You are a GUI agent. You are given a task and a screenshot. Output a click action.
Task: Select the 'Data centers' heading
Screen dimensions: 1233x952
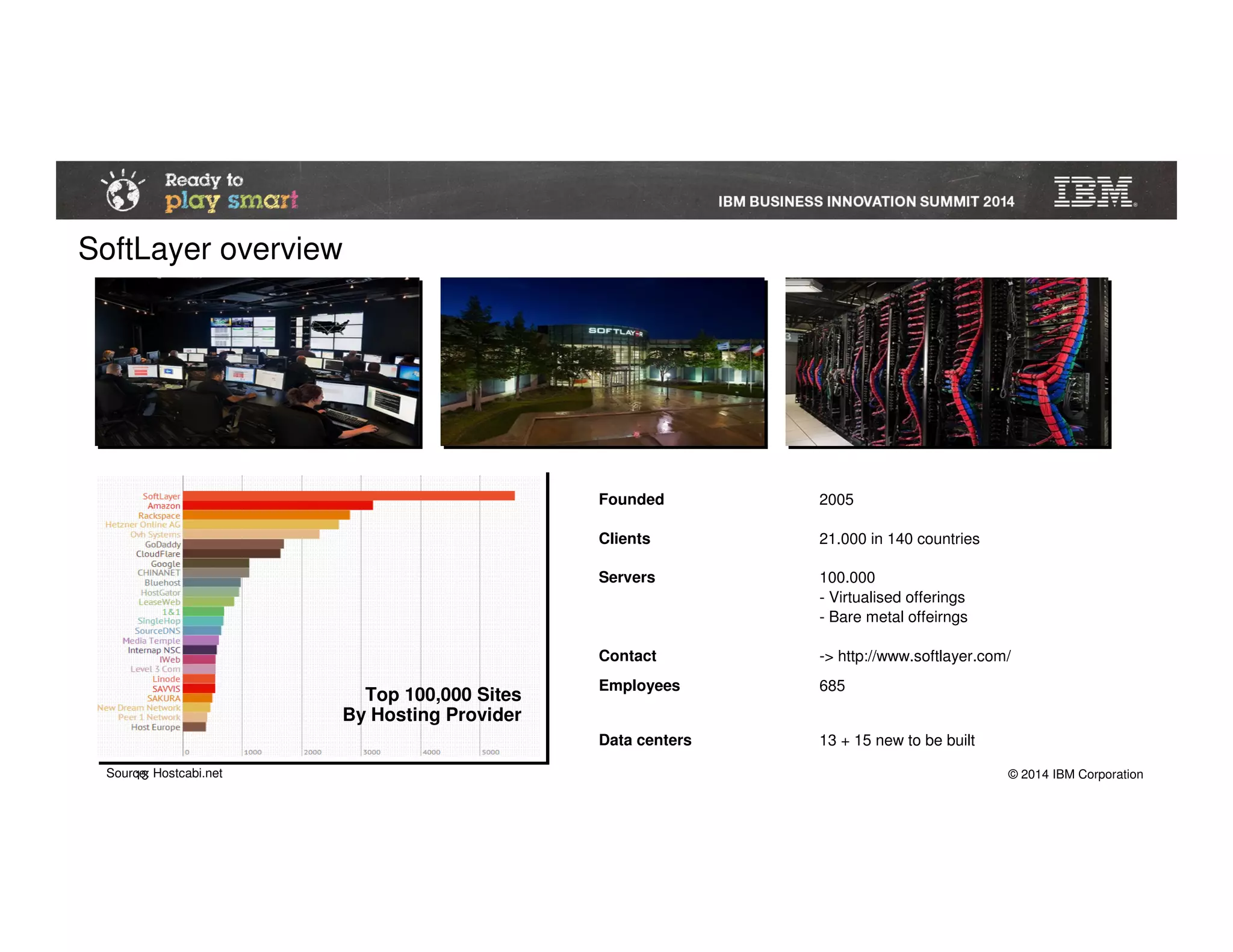click(x=645, y=740)
